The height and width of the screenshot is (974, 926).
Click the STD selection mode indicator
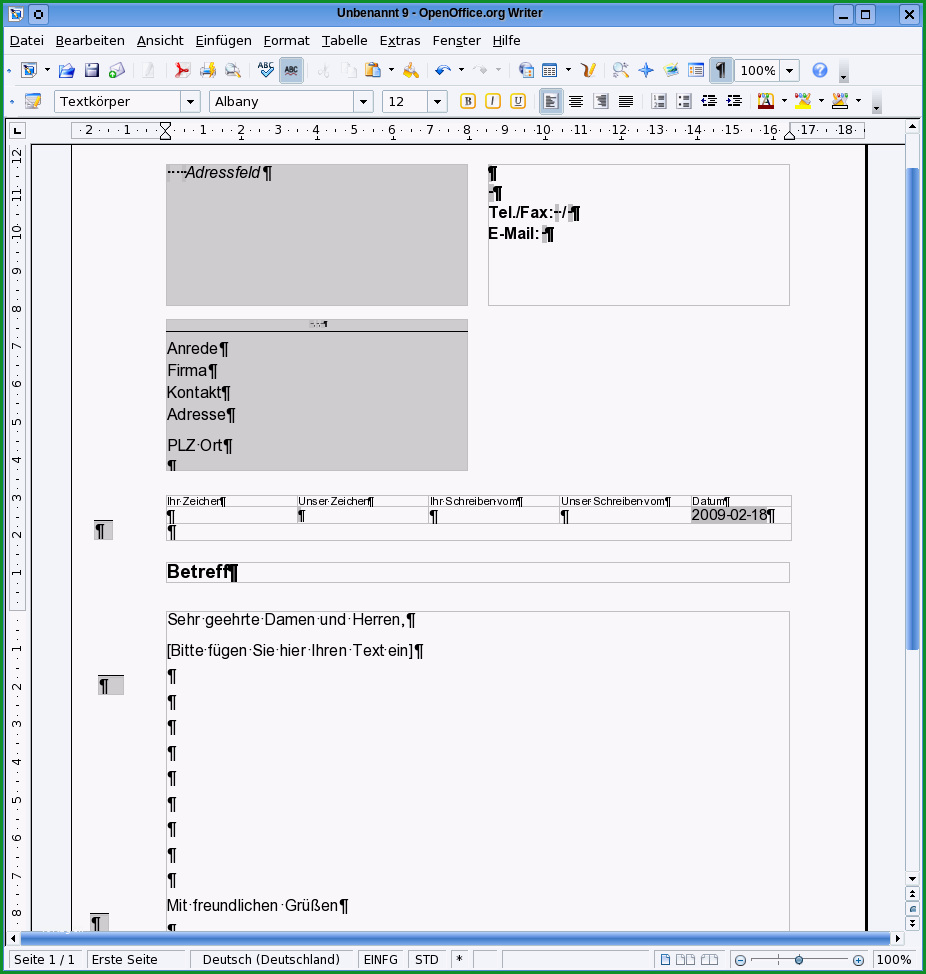click(x=427, y=960)
